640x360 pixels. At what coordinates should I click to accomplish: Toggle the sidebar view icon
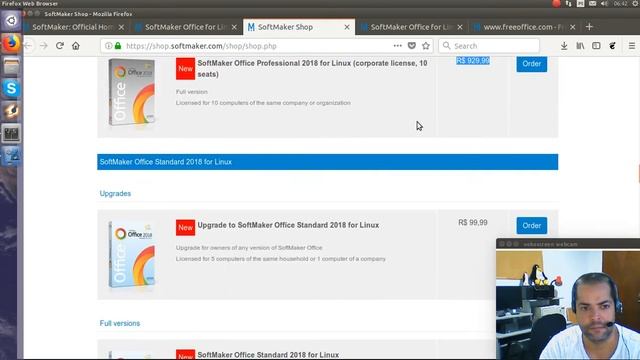596,46
